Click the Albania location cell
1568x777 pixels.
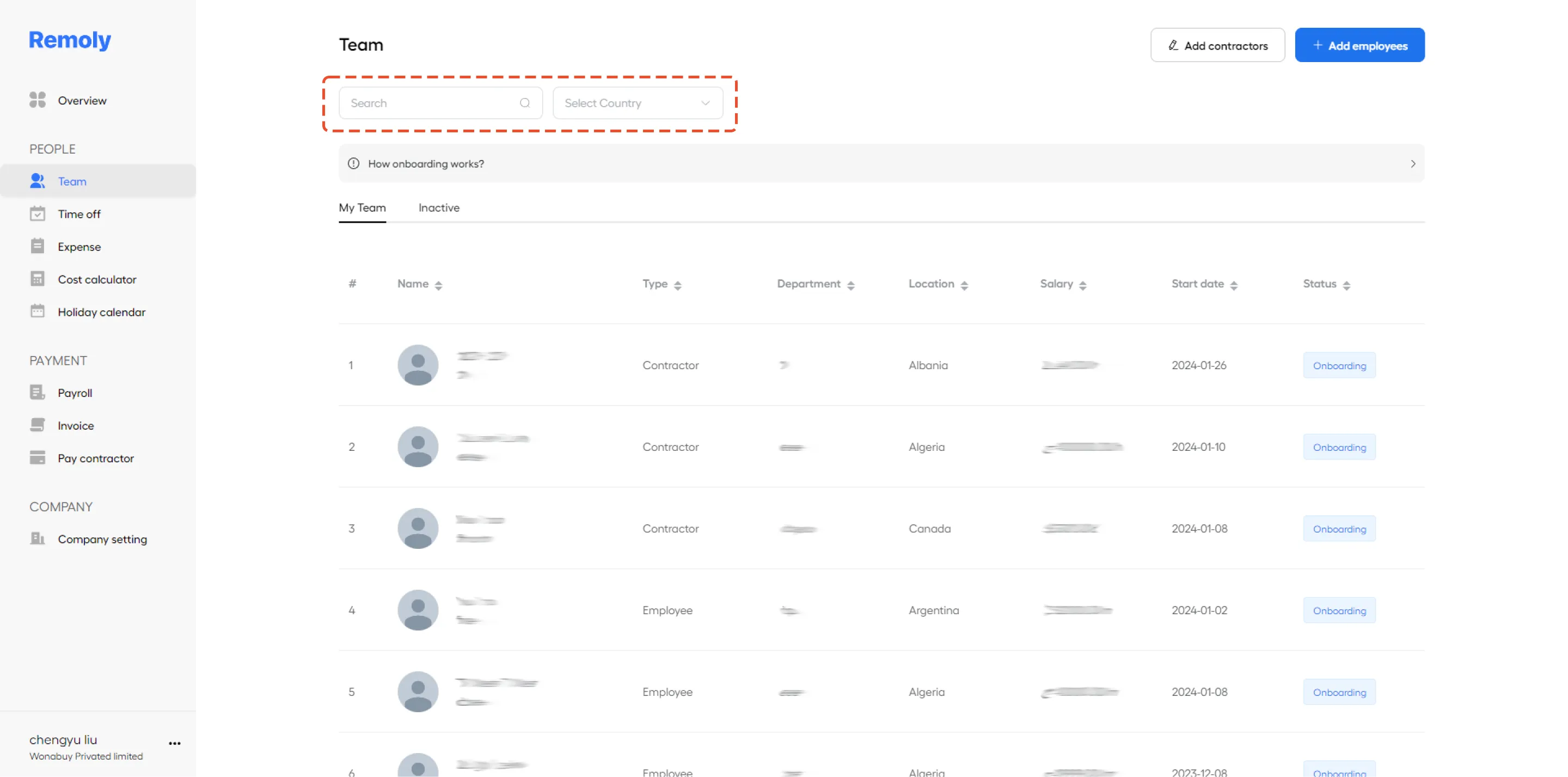pos(928,365)
